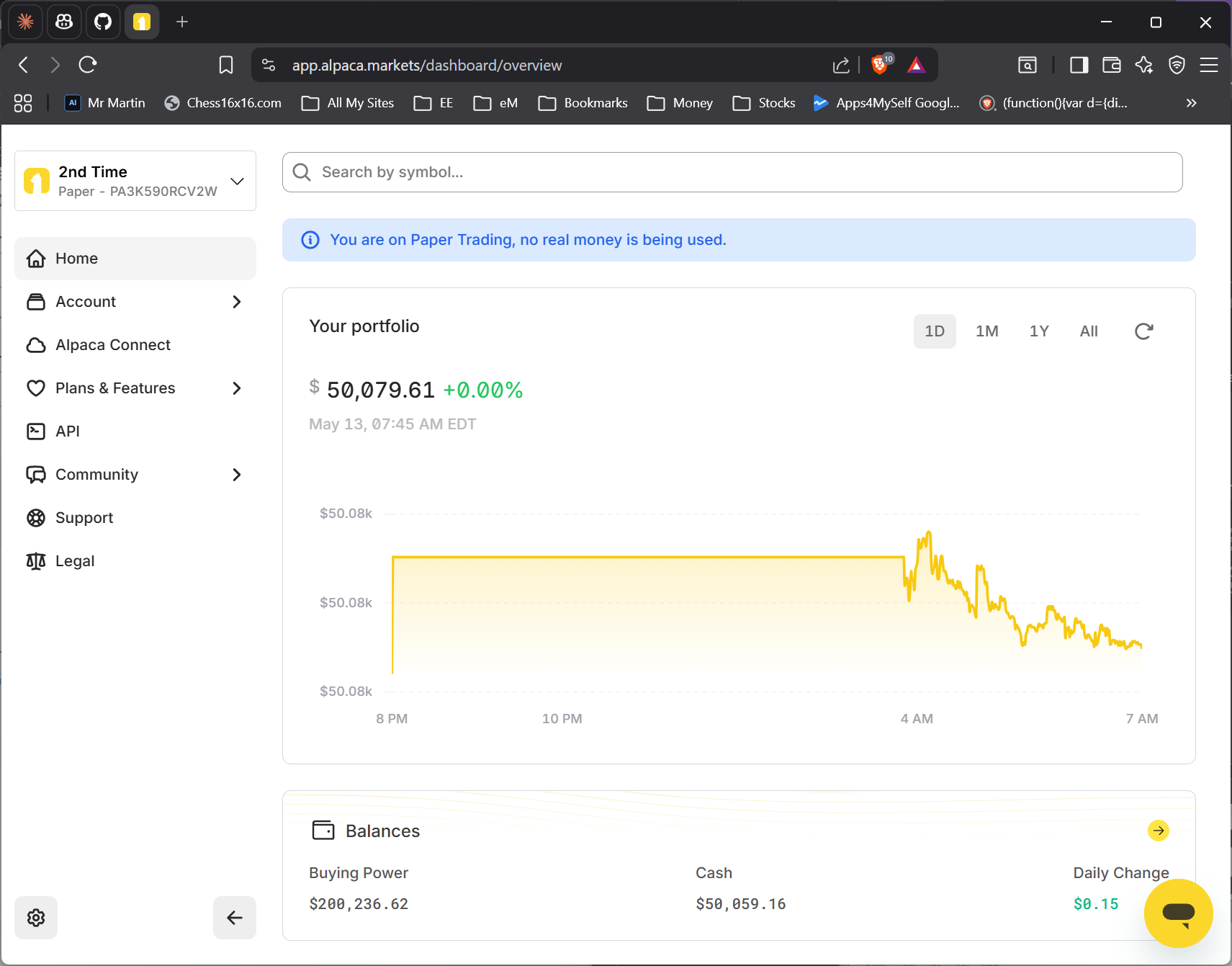Open the browser main menu
The height and width of the screenshot is (966, 1232).
tap(1209, 66)
